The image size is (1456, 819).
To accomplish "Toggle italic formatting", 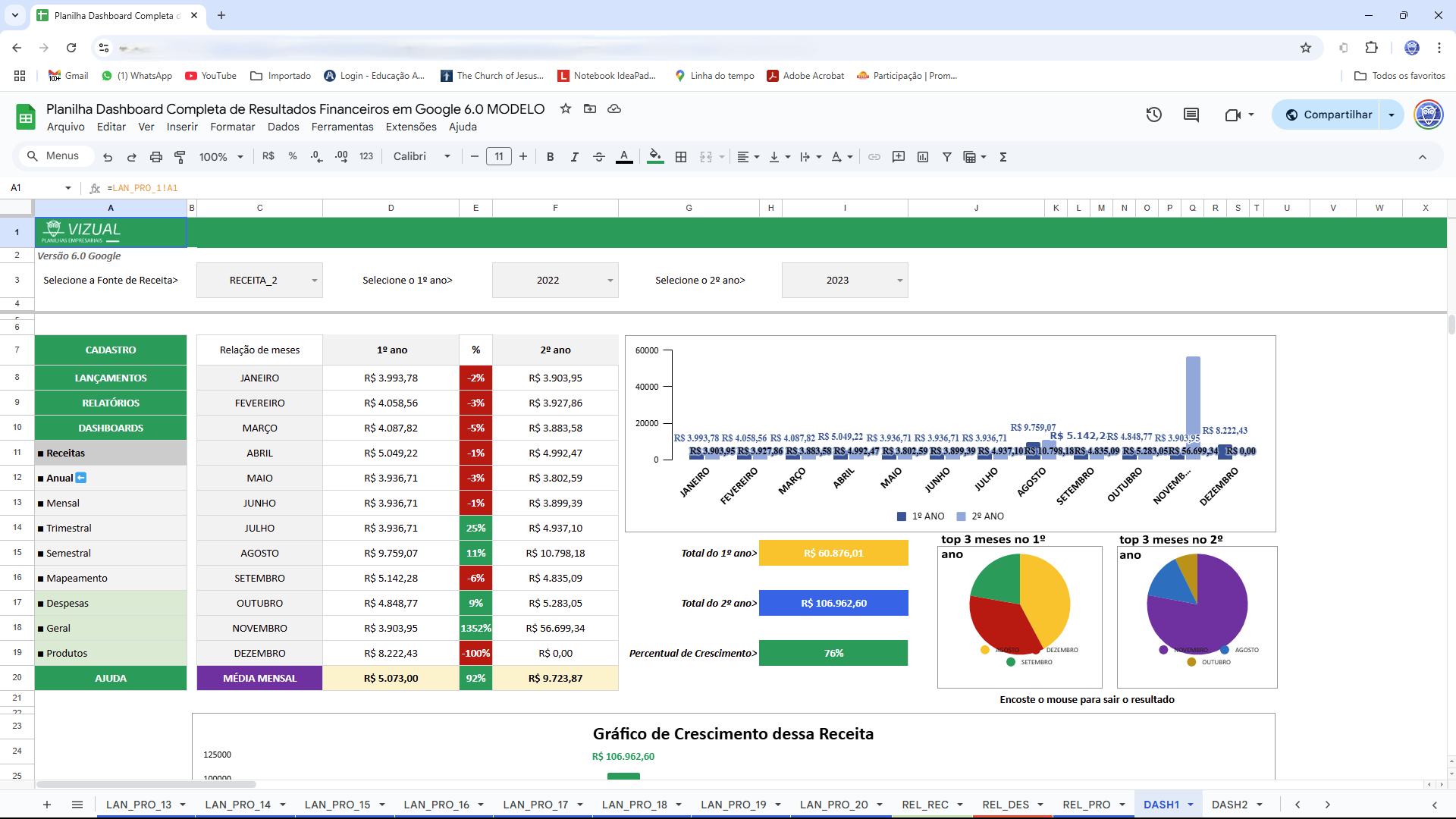I will click(x=574, y=157).
